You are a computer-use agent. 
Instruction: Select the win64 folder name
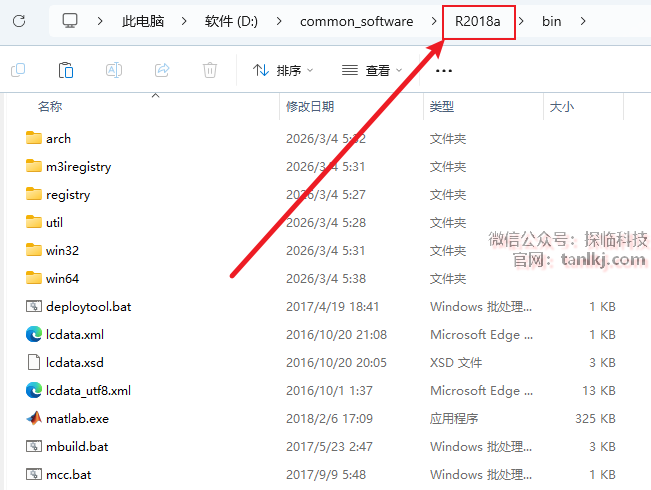[62, 279]
